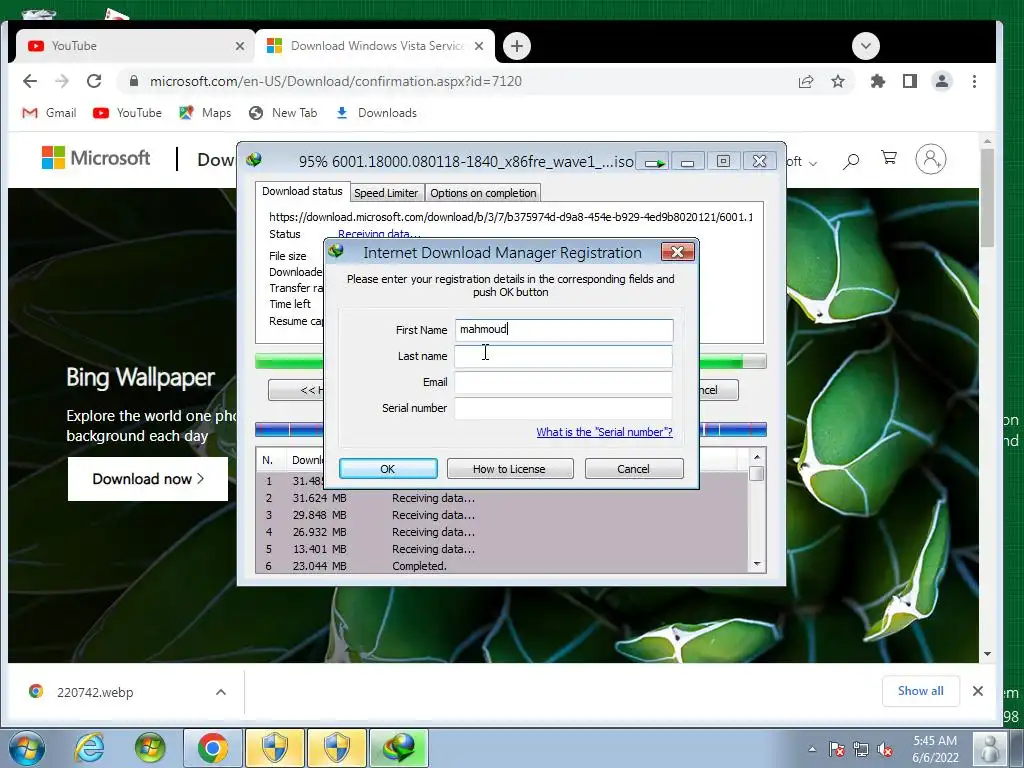Click the 220742.webp downloaded file
The width and height of the screenshot is (1024, 768).
coord(95,692)
